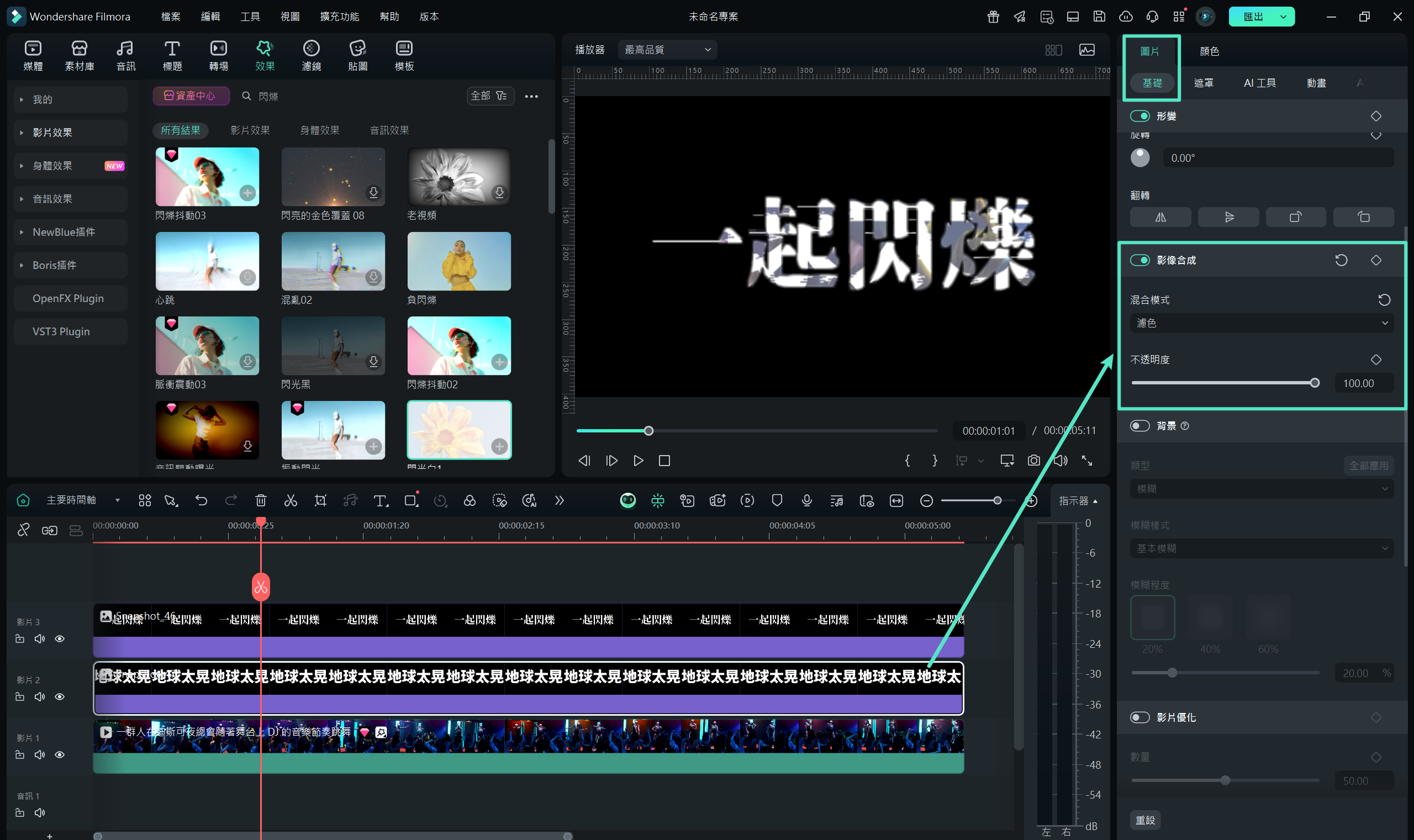The height and width of the screenshot is (840, 1414).
Task: Click the flip horizontal icon under 翻轉
Action: point(1160,218)
